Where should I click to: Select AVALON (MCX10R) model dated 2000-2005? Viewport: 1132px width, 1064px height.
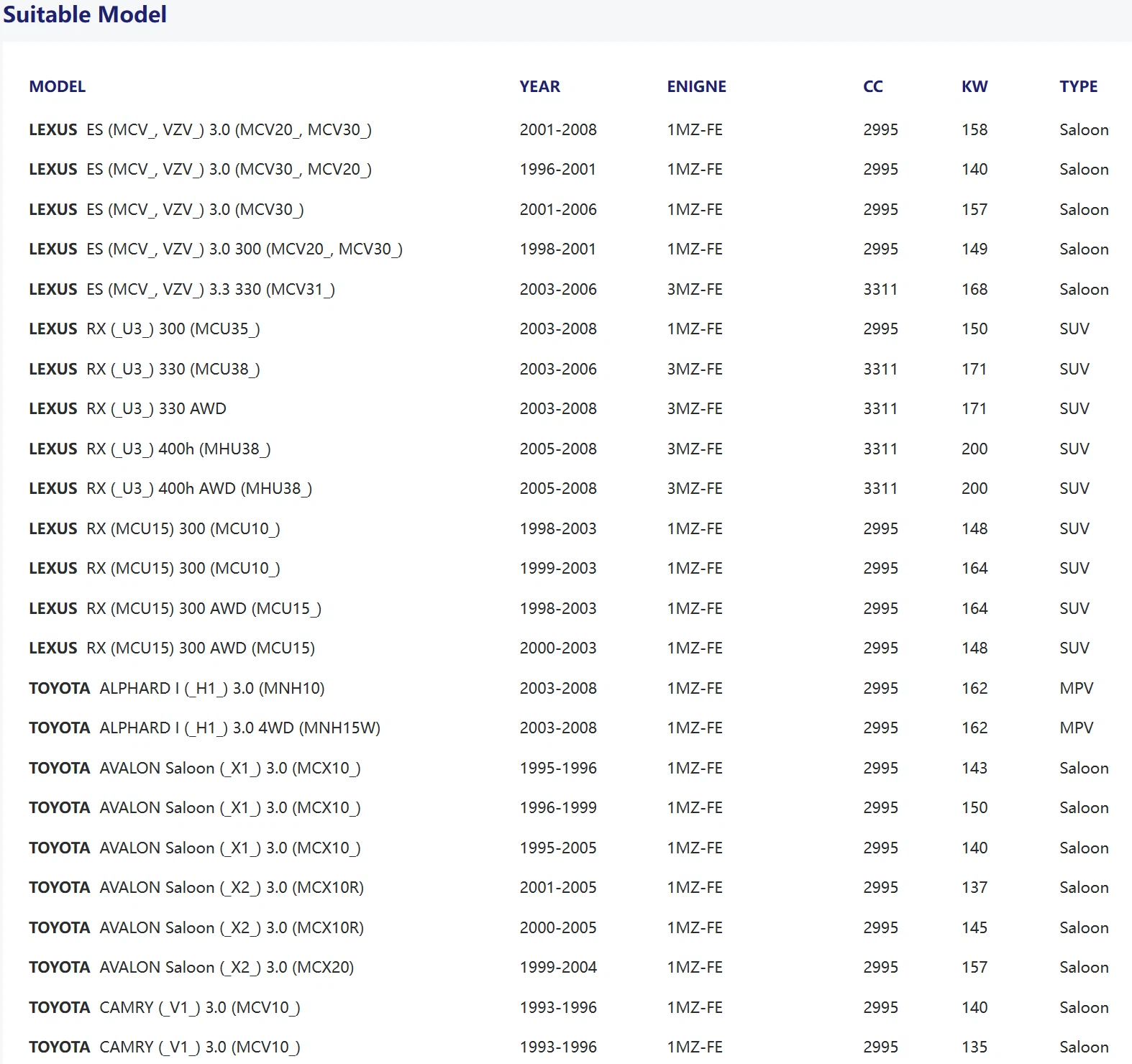[x=196, y=928]
